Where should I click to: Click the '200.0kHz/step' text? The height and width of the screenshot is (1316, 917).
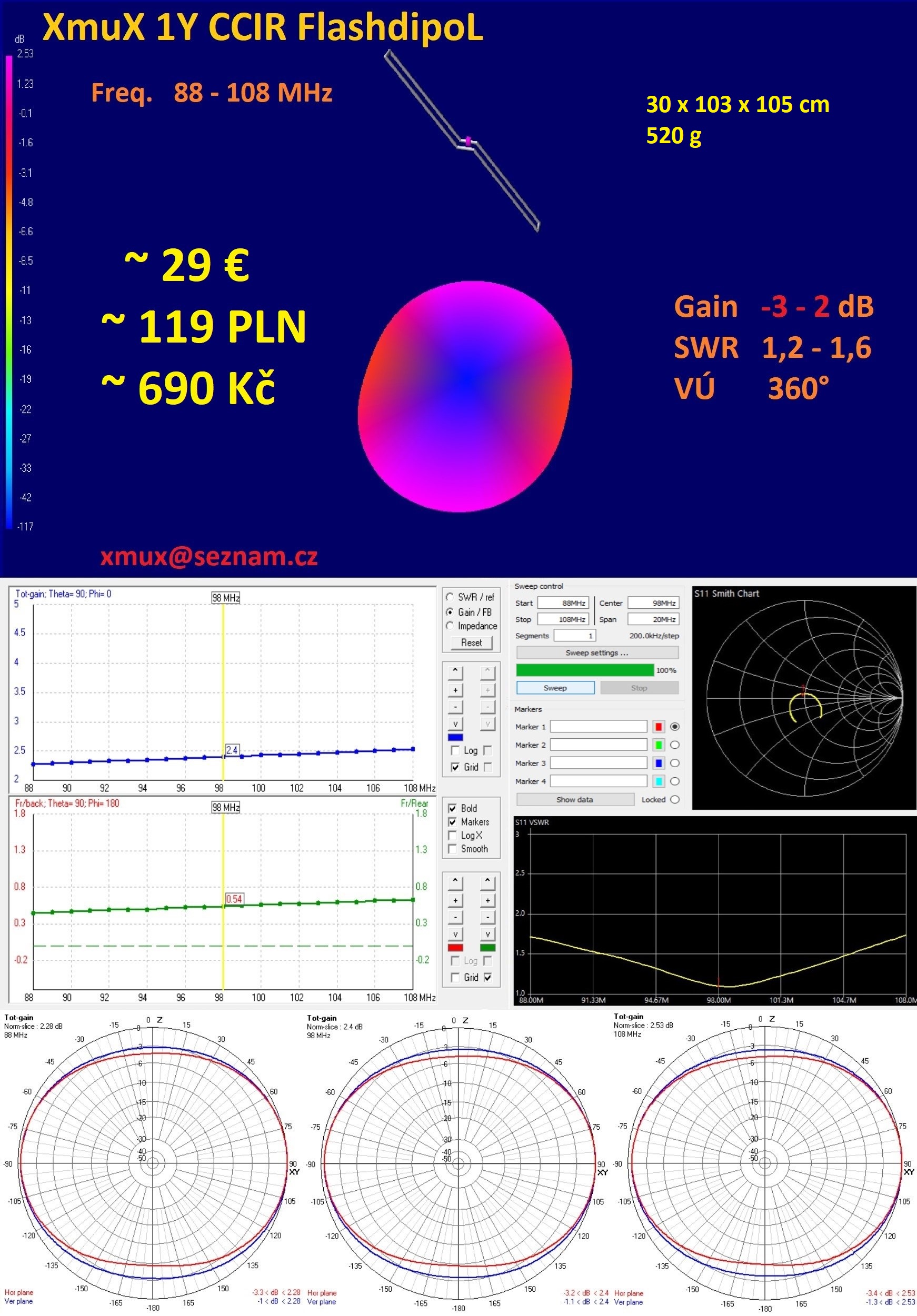coord(654,636)
